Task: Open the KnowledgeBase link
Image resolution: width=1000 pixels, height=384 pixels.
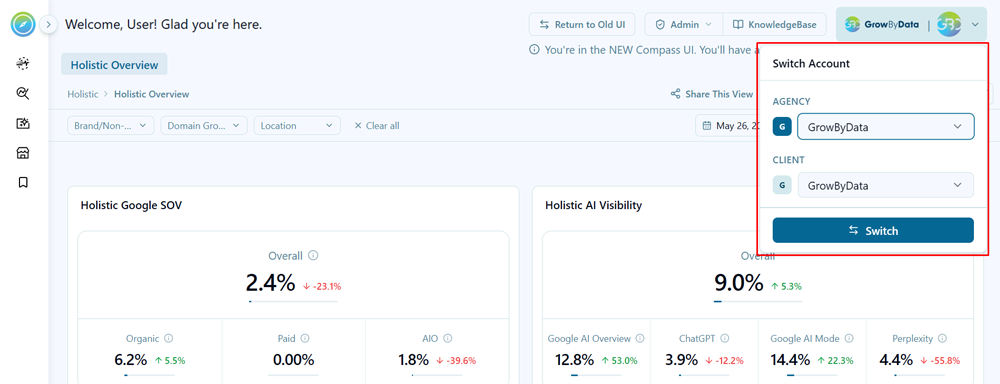Action: pyautogui.click(x=774, y=25)
